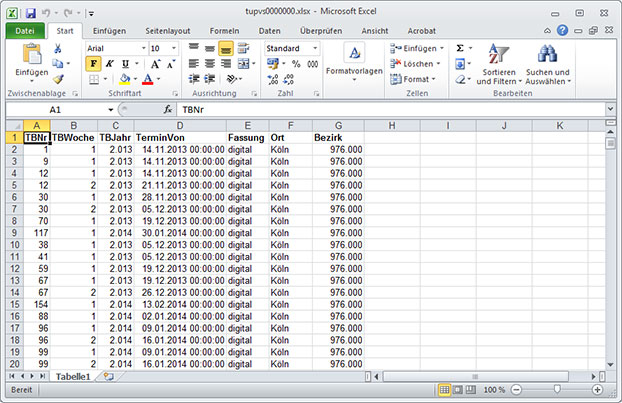Click the scissors cut icon

pos(58,48)
